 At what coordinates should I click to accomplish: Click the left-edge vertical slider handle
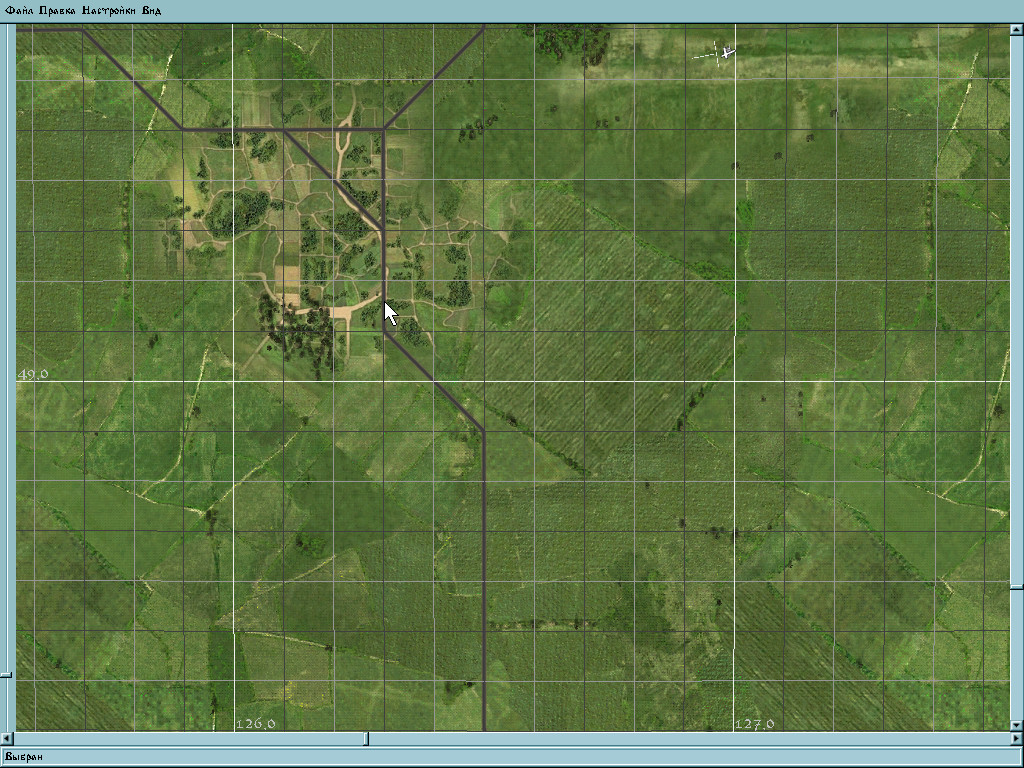pyautogui.click(x=5, y=675)
